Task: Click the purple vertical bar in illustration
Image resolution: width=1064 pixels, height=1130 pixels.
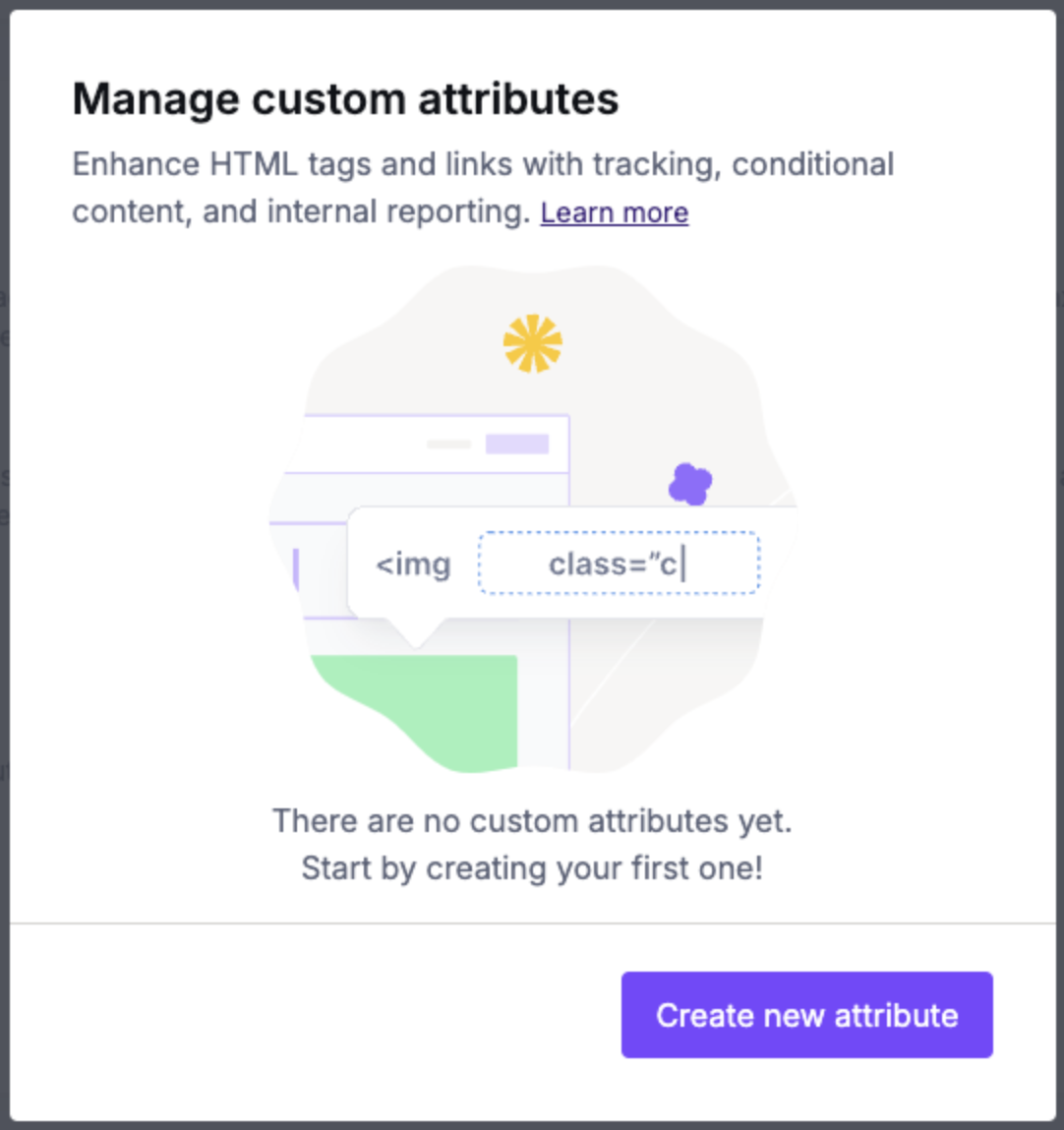Action: coord(296,569)
